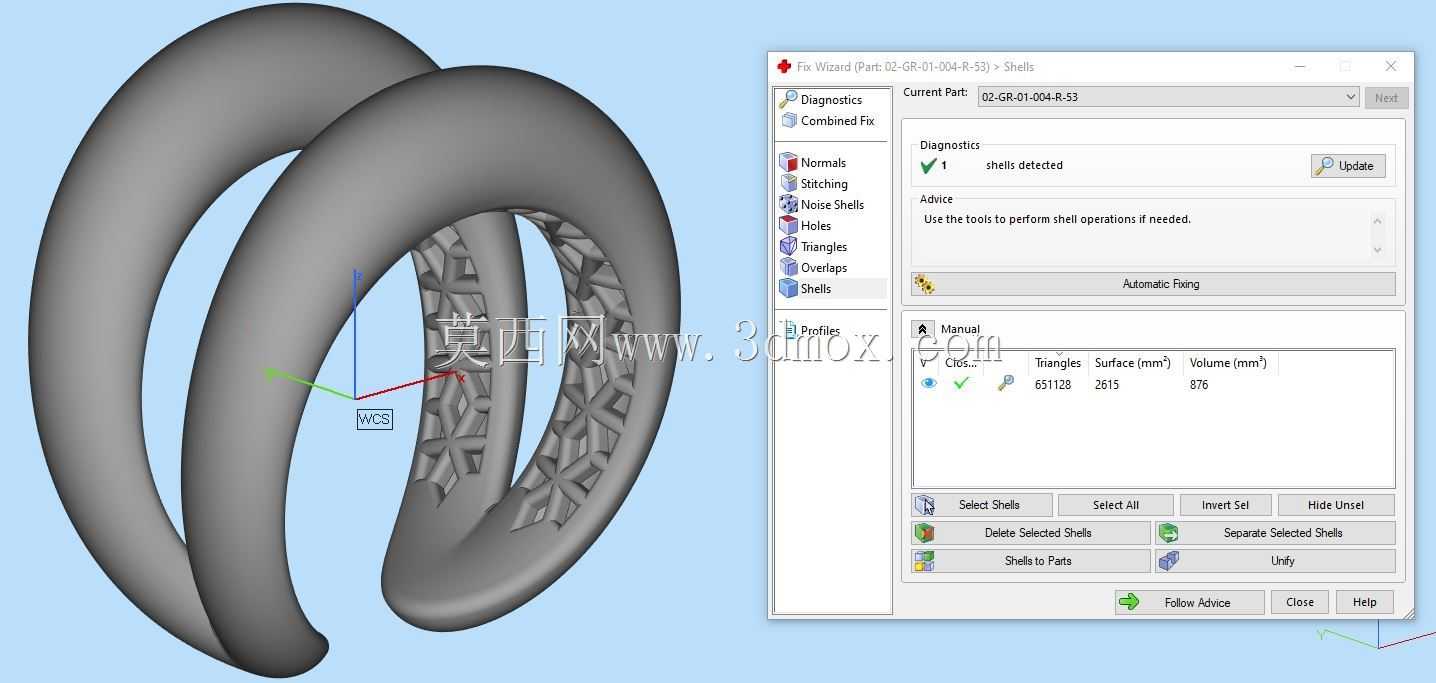Collapse the Manual section

923,329
